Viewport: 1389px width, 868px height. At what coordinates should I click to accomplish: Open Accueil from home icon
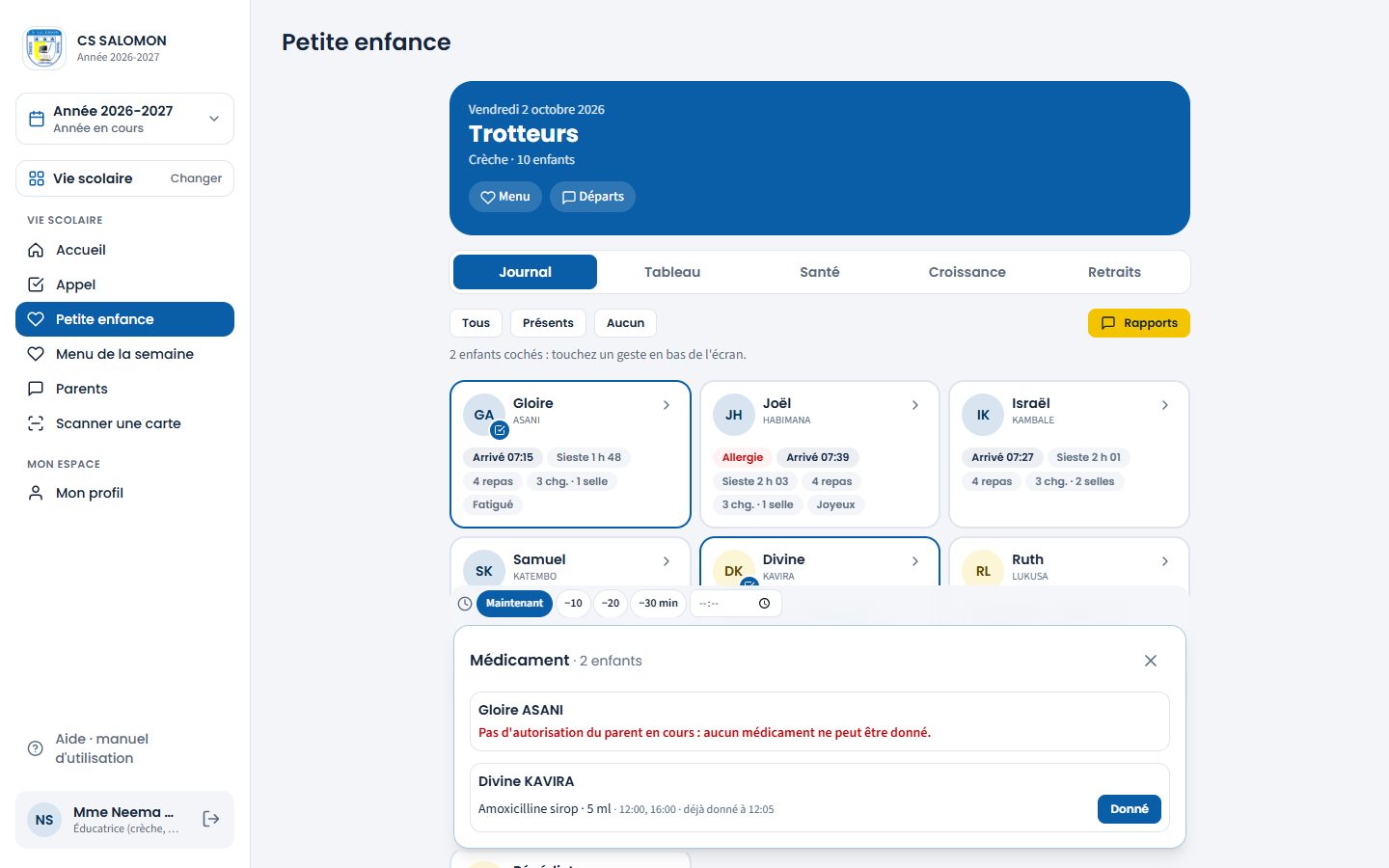tap(36, 250)
